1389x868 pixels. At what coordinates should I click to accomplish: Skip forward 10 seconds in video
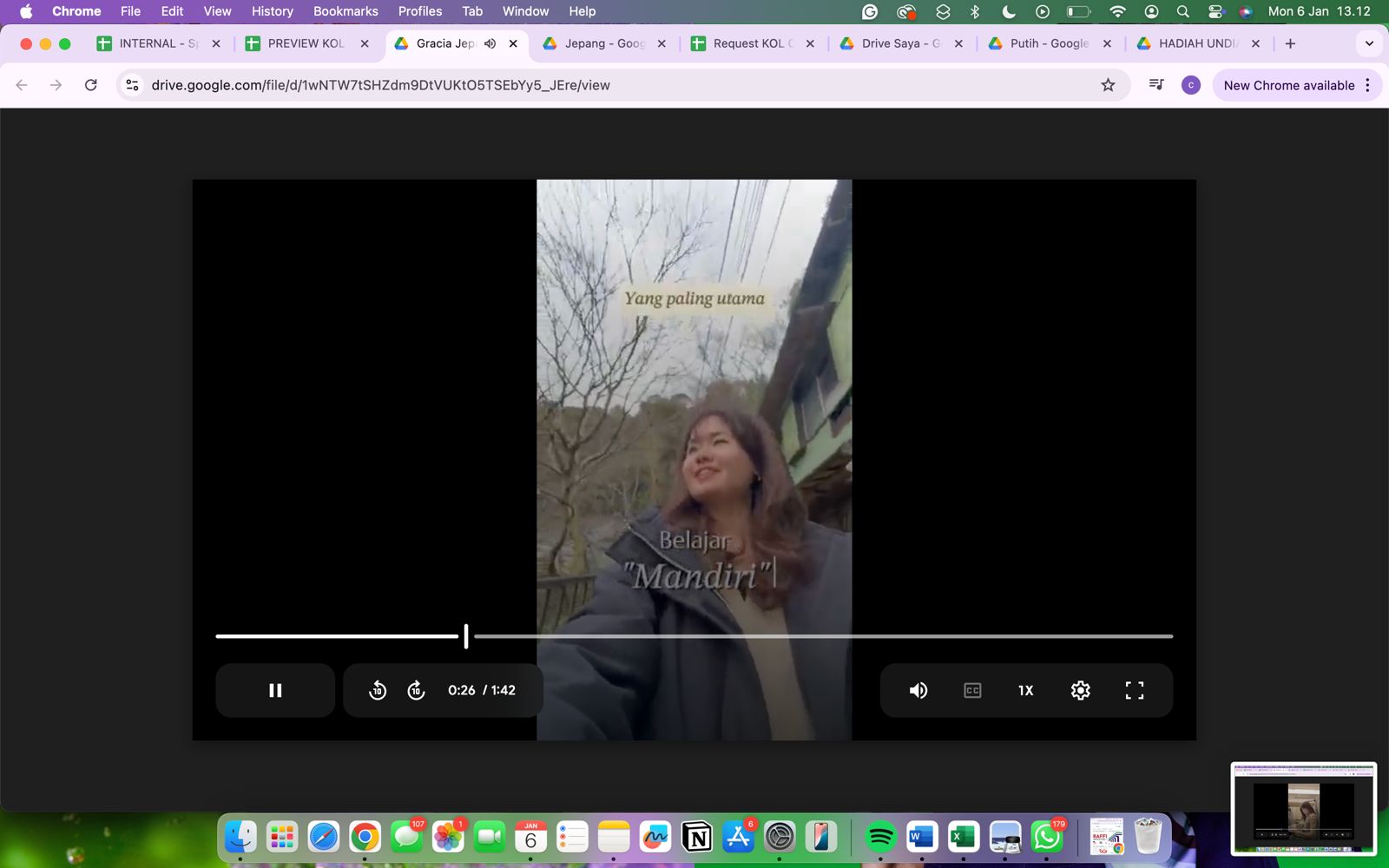click(416, 690)
